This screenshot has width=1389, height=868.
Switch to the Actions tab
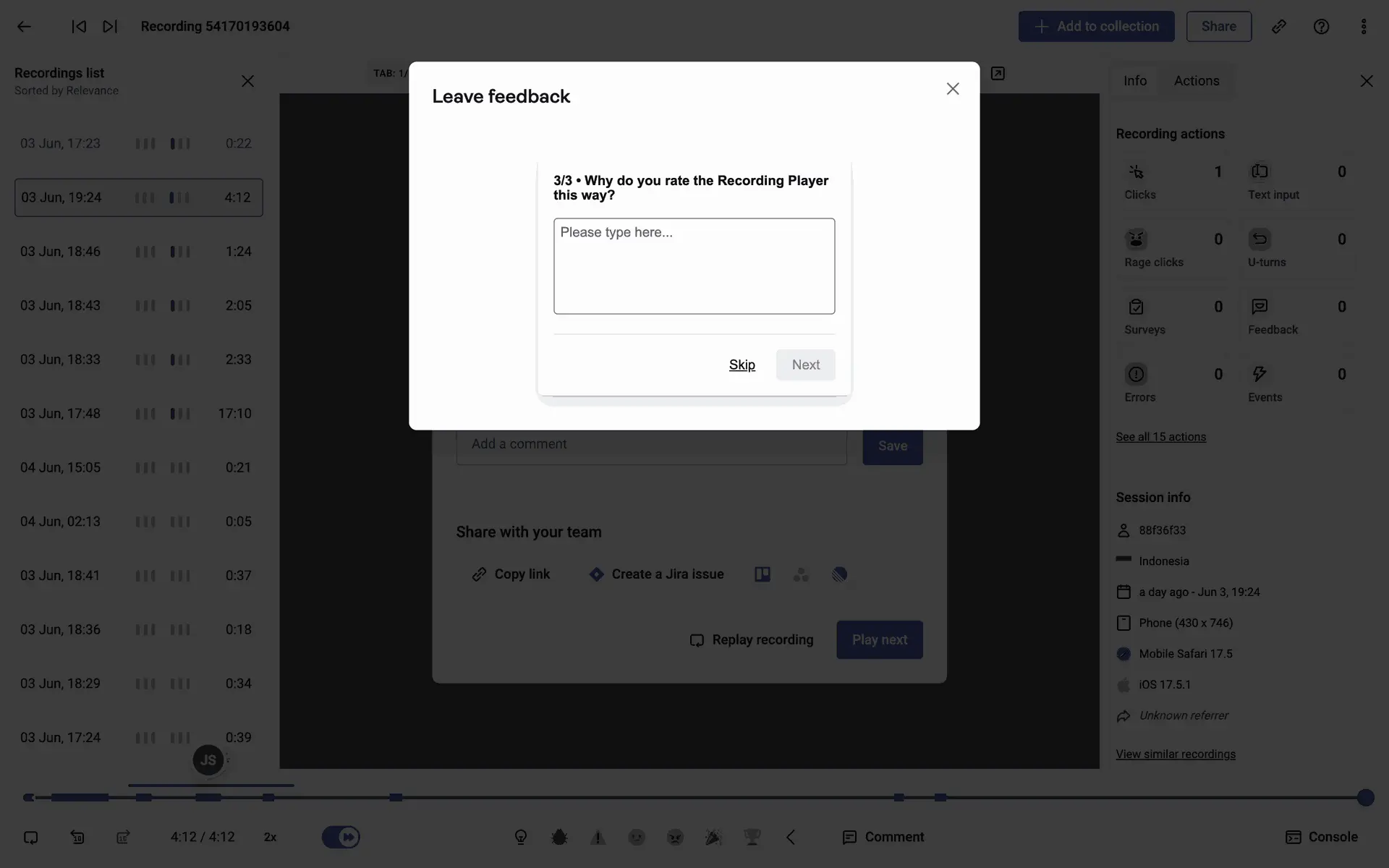(x=1196, y=81)
